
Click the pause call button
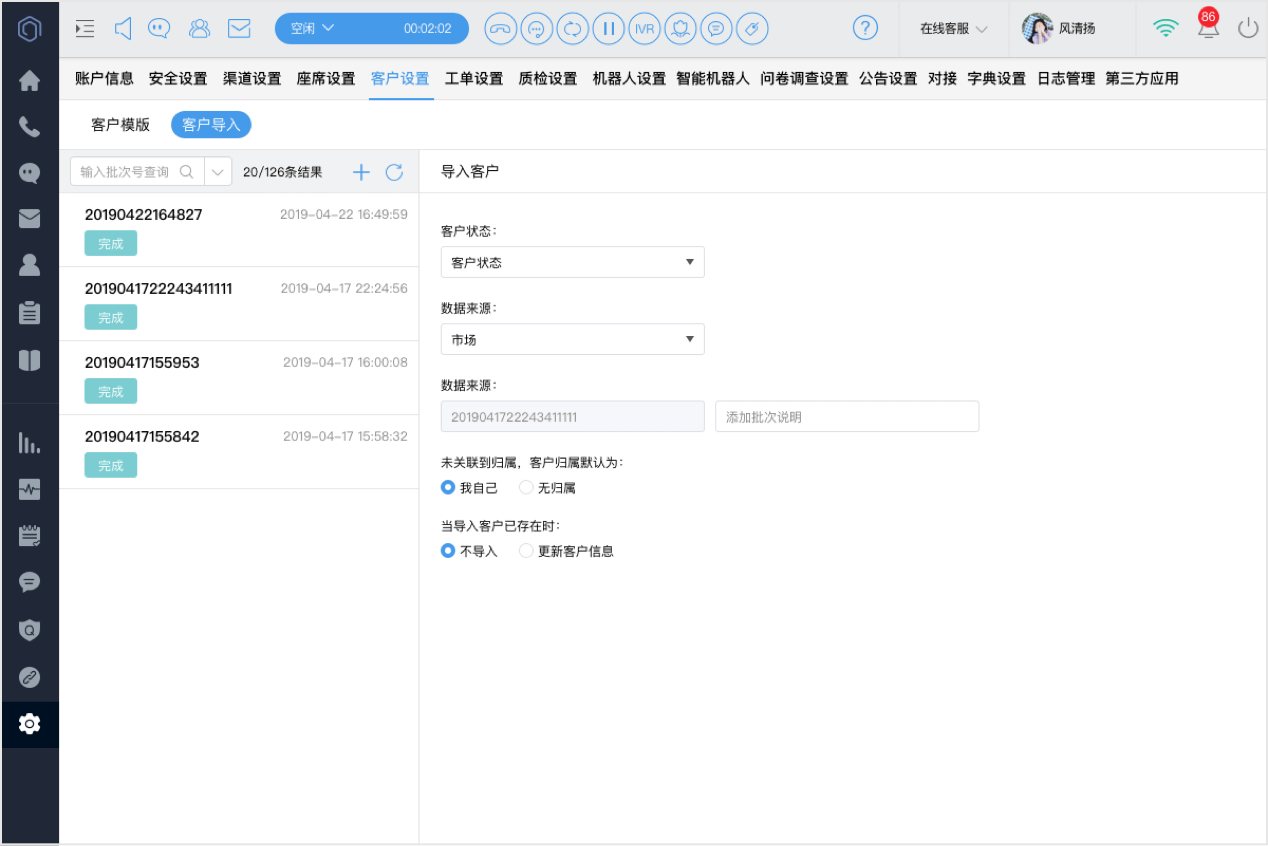[x=608, y=28]
